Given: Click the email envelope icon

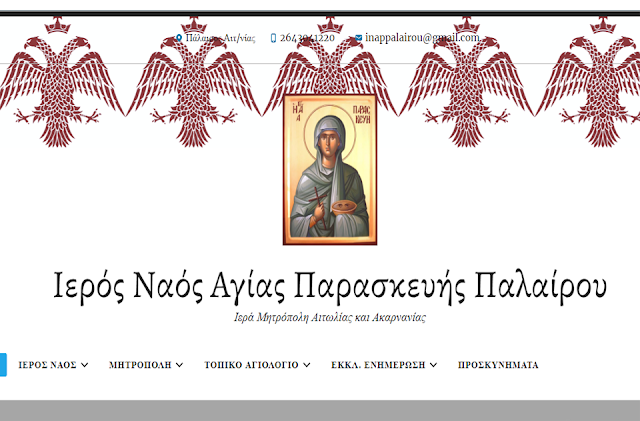Looking at the screenshot, I should [x=358, y=38].
